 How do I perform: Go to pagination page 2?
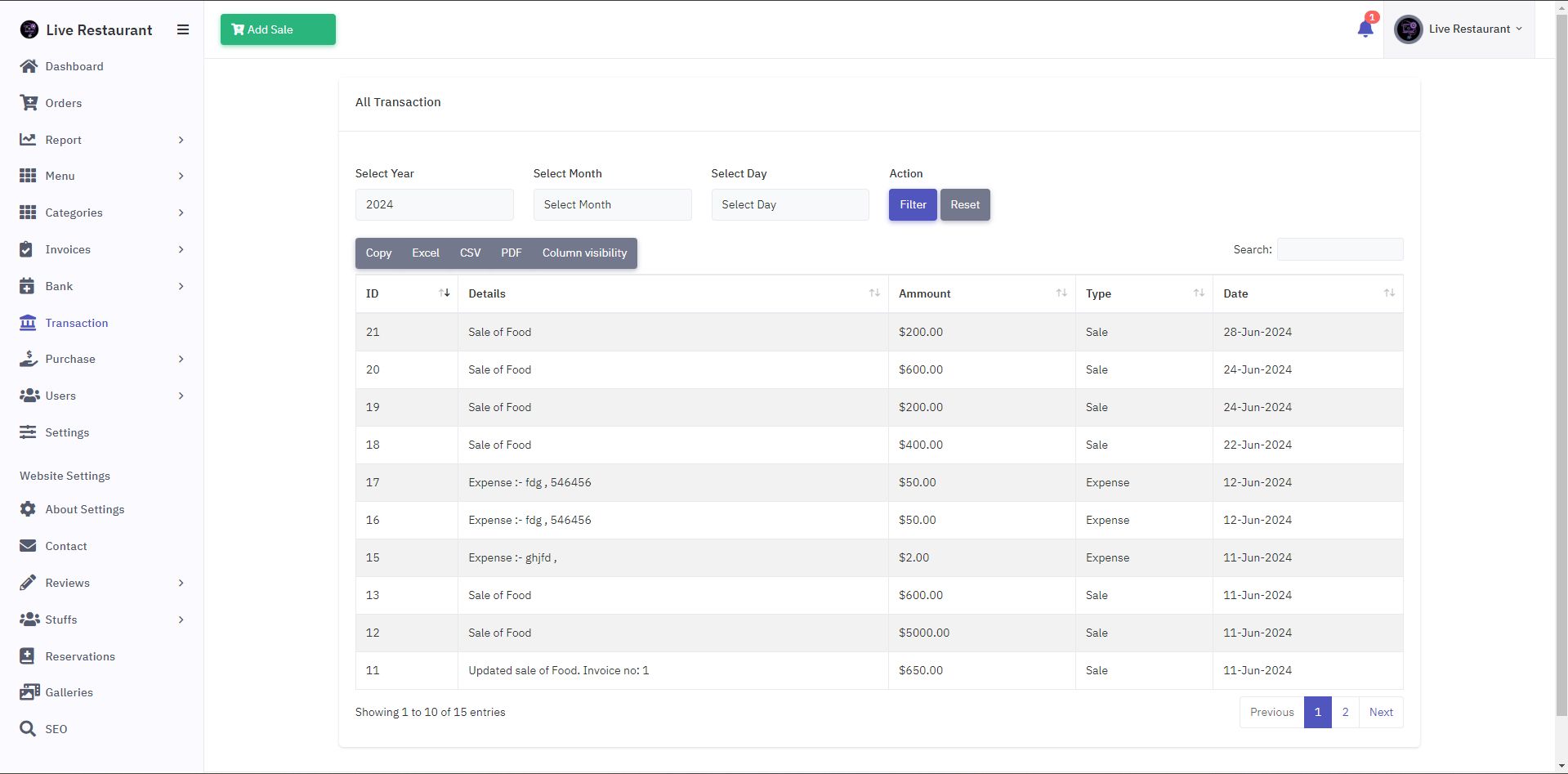coord(1345,712)
